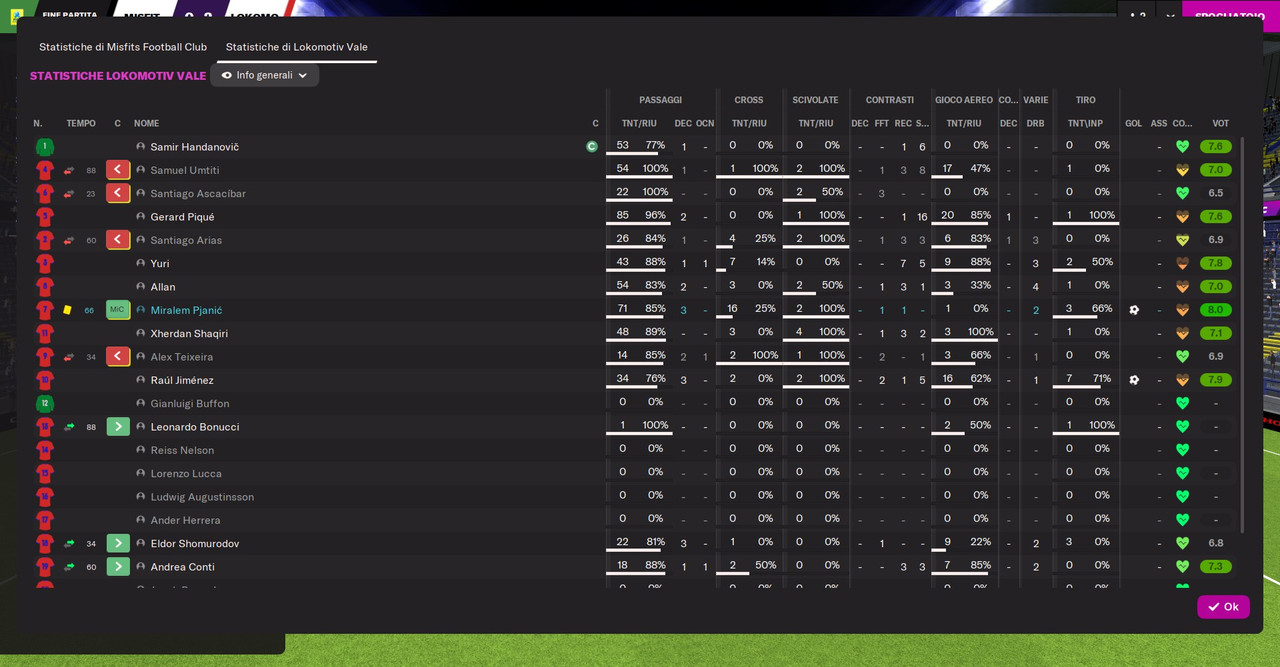The image size is (1280, 667).
Task: Click the goal ball icon on Miralem Pjanić's row
Action: click(x=1134, y=310)
